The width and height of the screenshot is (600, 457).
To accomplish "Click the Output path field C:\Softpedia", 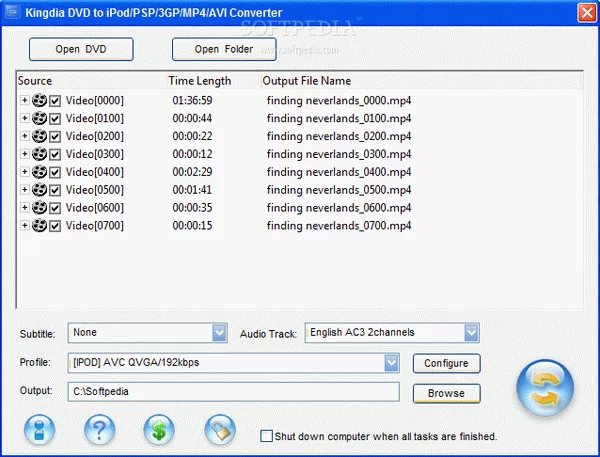I will click(x=233, y=392).
